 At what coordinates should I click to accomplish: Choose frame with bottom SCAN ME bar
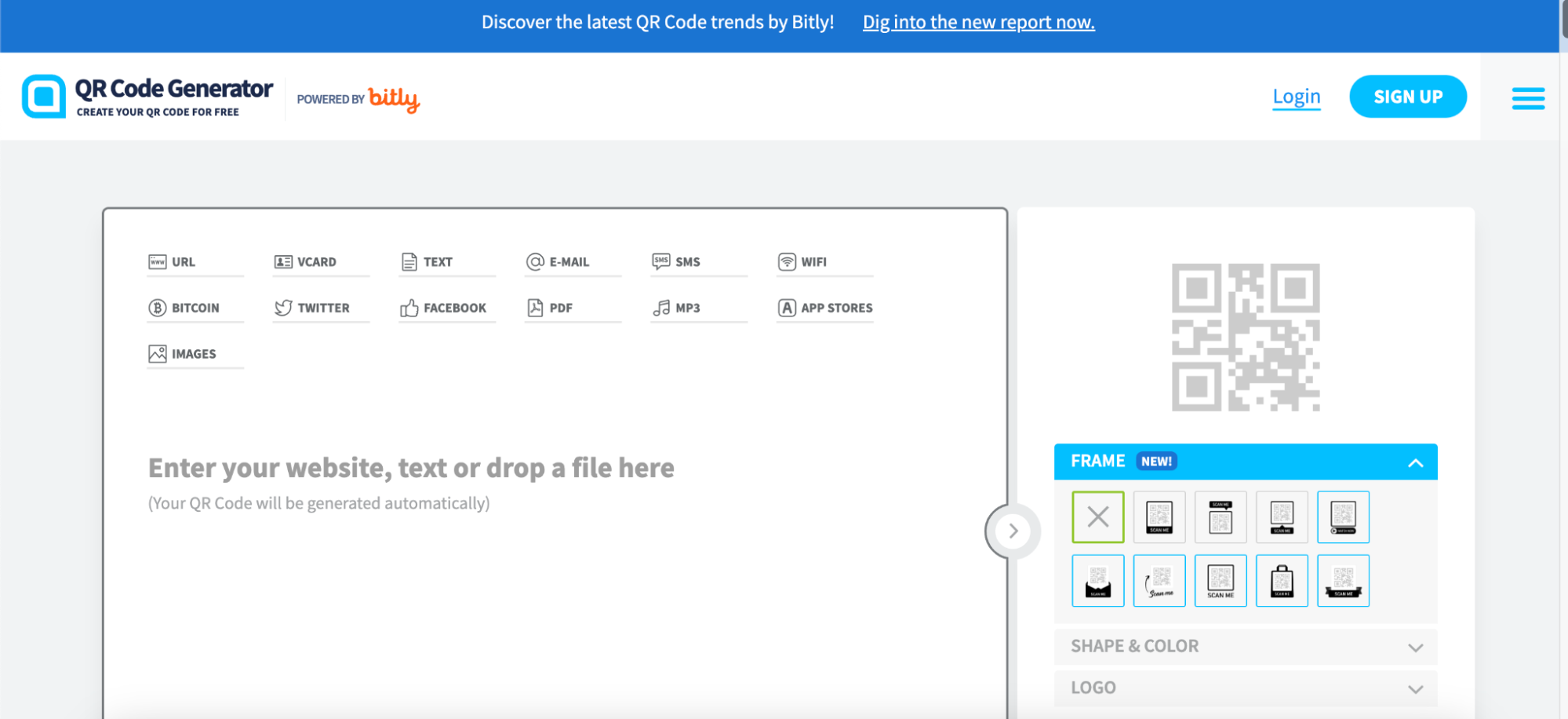pos(1159,517)
